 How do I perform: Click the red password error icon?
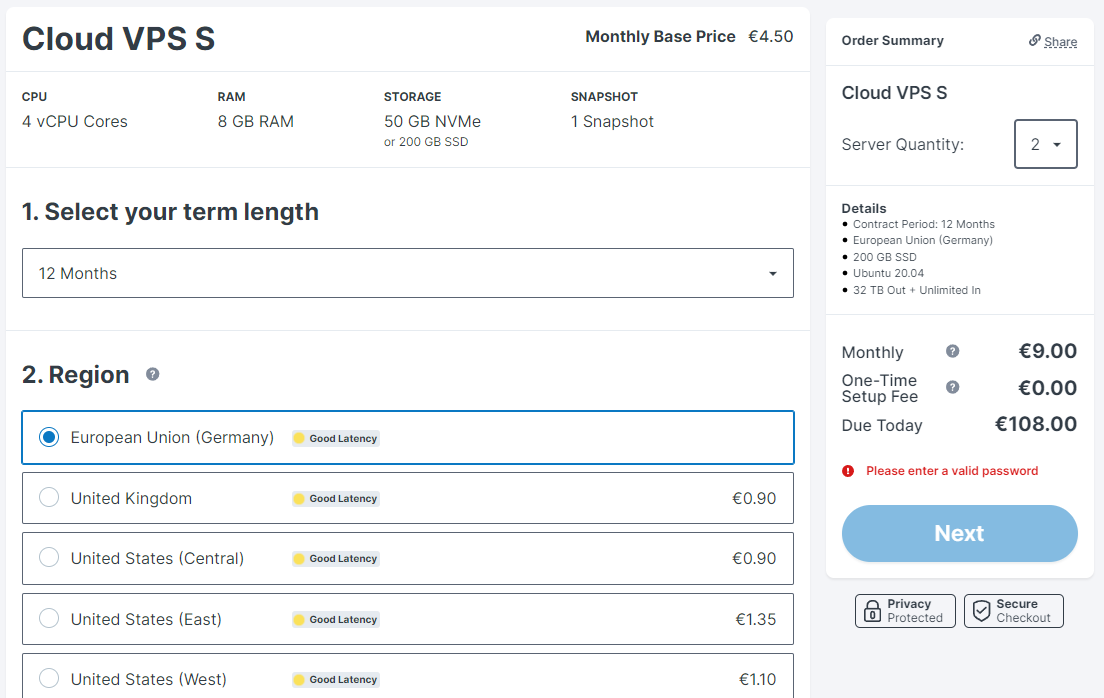[848, 470]
